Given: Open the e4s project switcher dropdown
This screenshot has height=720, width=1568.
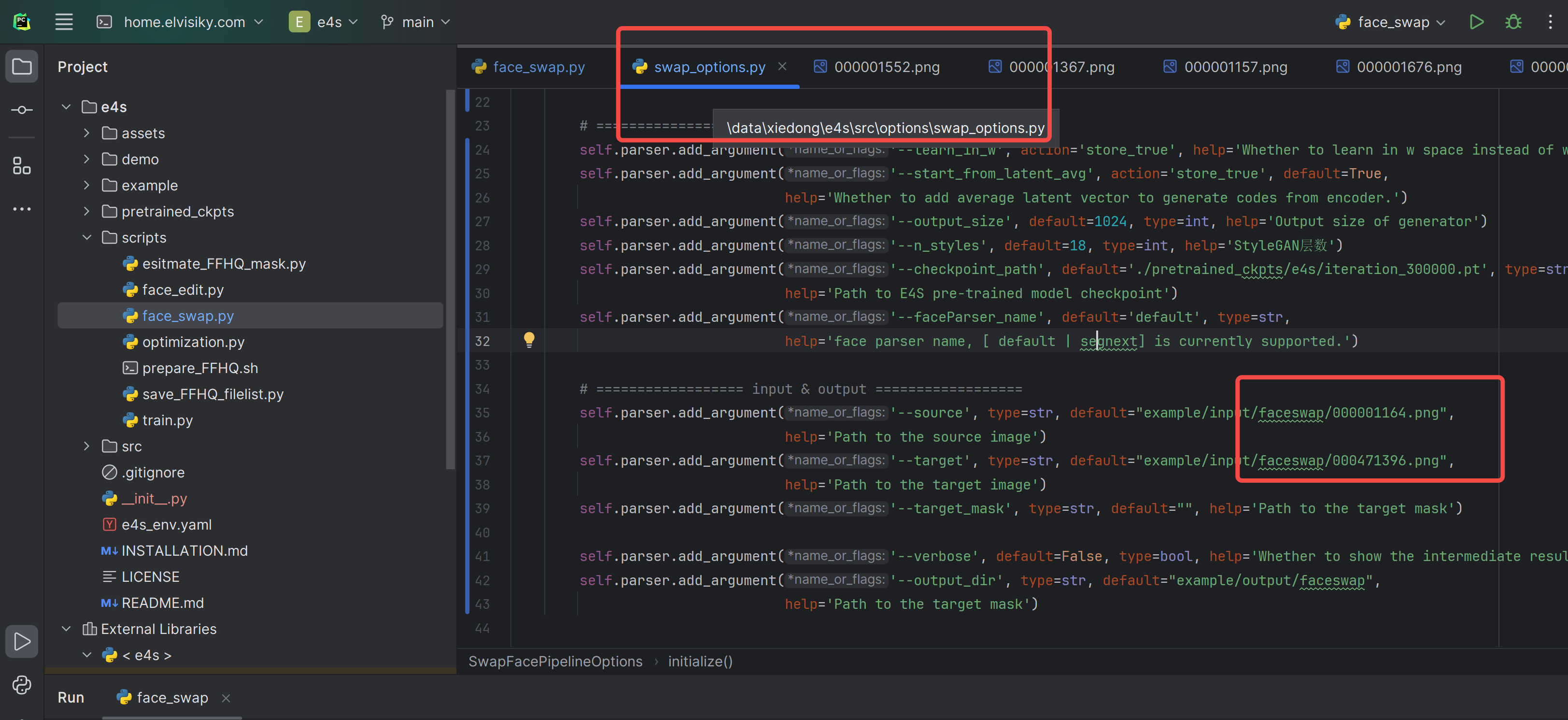Looking at the screenshot, I should [x=323, y=23].
